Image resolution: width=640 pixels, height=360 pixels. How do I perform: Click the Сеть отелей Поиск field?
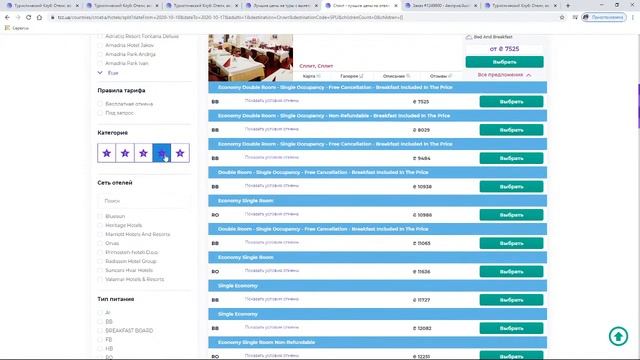[144, 201]
